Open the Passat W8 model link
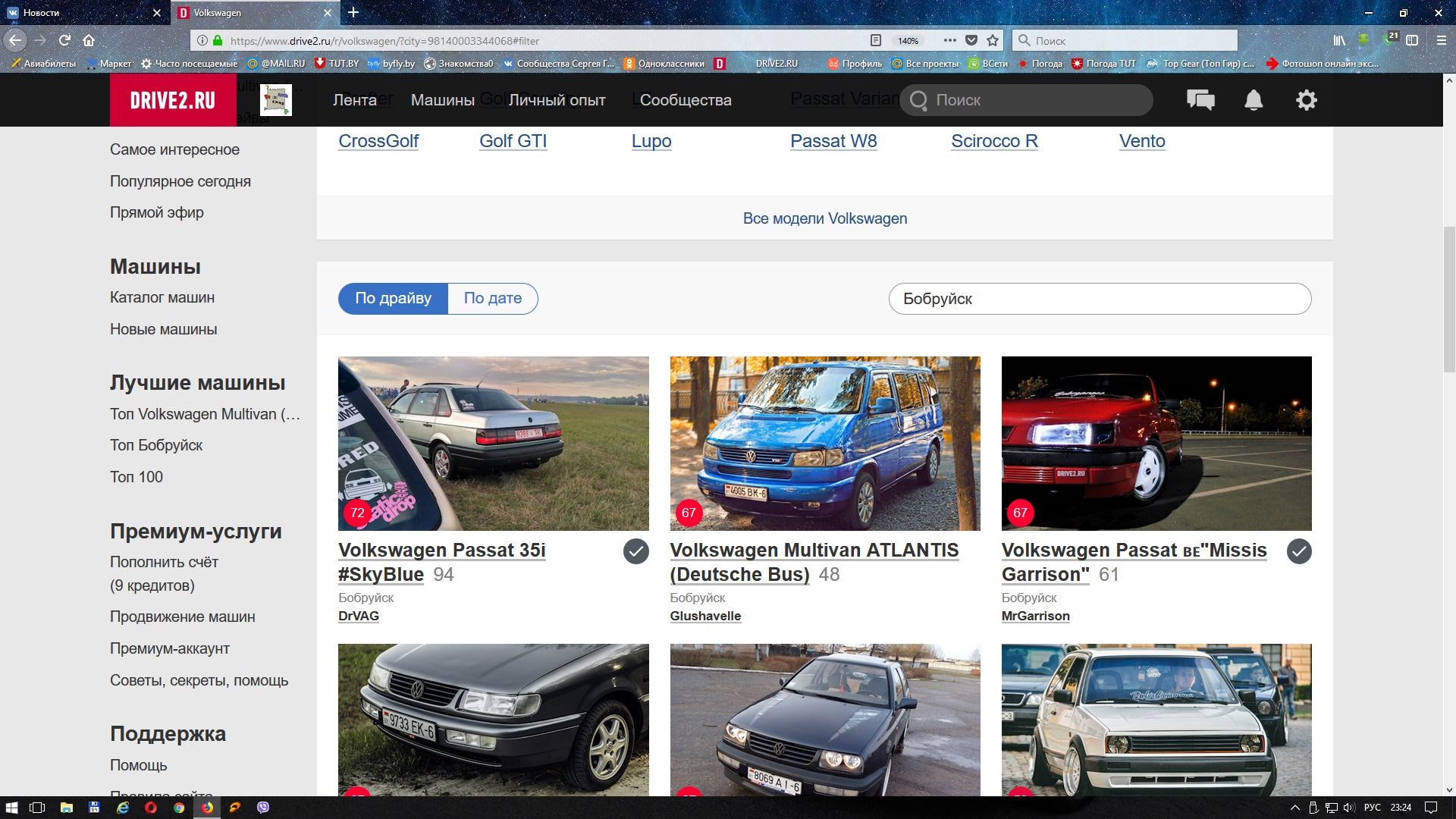The width and height of the screenshot is (1456, 819). (x=833, y=141)
